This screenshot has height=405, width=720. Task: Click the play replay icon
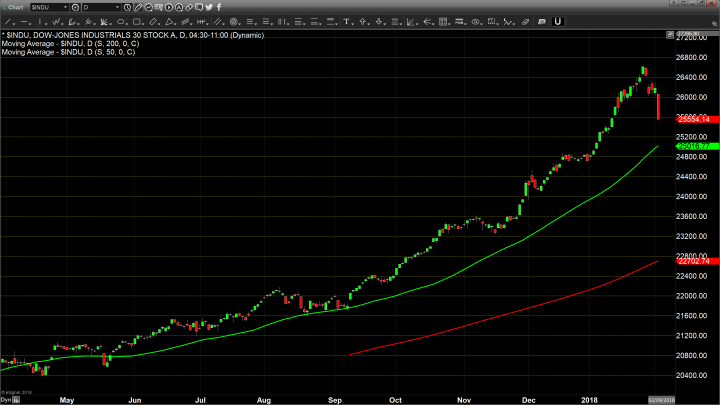click(169, 7)
